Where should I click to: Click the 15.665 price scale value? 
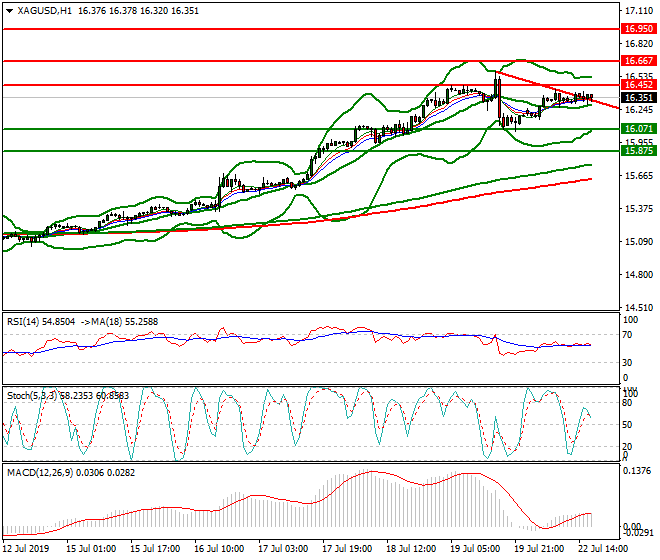pyautogui.click(x=639, y=176)
